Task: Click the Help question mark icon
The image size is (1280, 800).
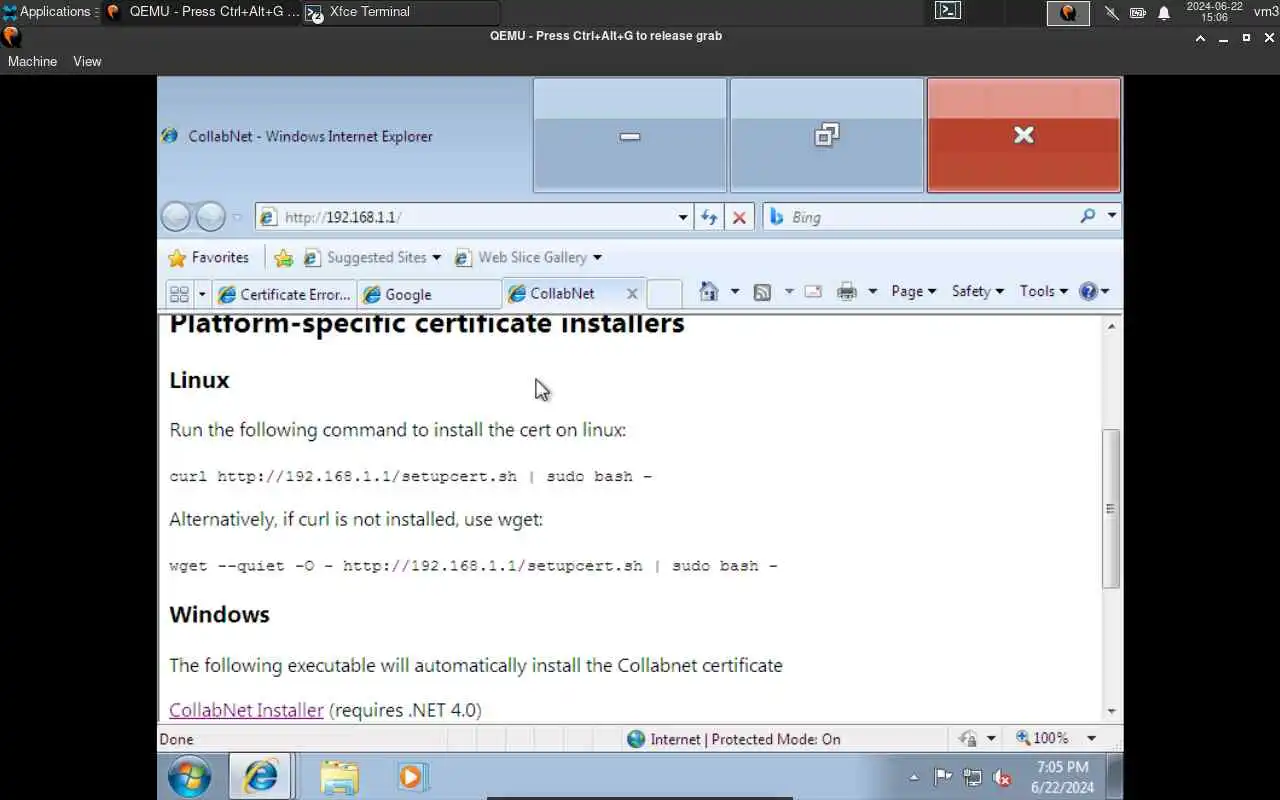Action: (1089, 291)
